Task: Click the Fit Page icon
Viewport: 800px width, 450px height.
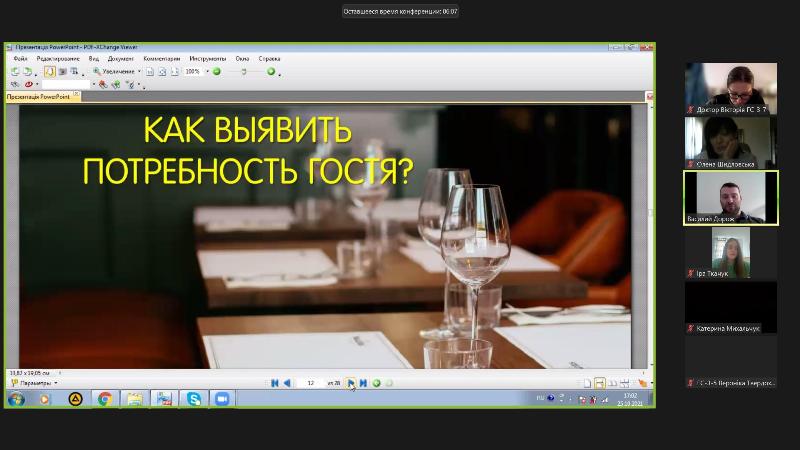Action: click(x=162, y=71)
